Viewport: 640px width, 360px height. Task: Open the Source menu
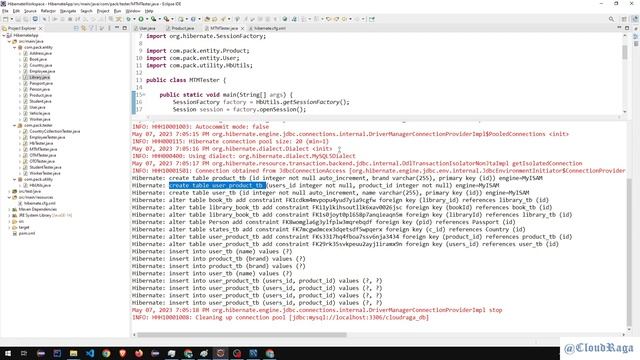pyautogui.click(x=30, y=11)
